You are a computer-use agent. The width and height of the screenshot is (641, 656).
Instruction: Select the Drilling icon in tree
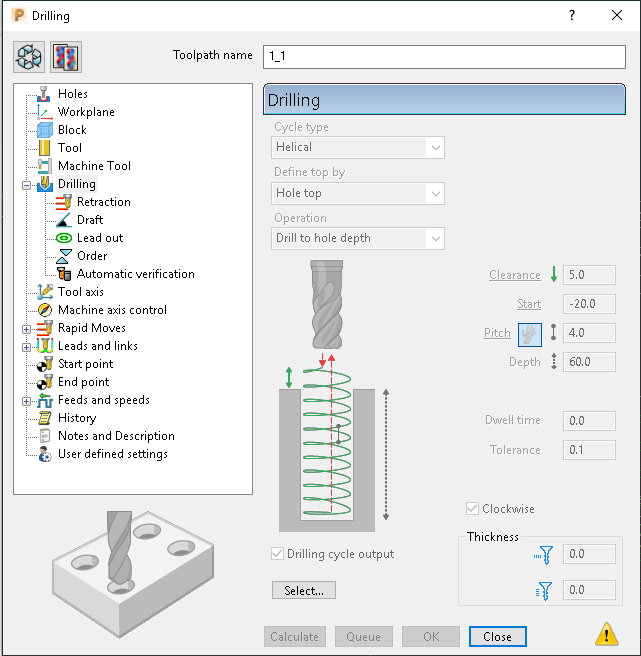pyautogui.click(x=44, y=184)
